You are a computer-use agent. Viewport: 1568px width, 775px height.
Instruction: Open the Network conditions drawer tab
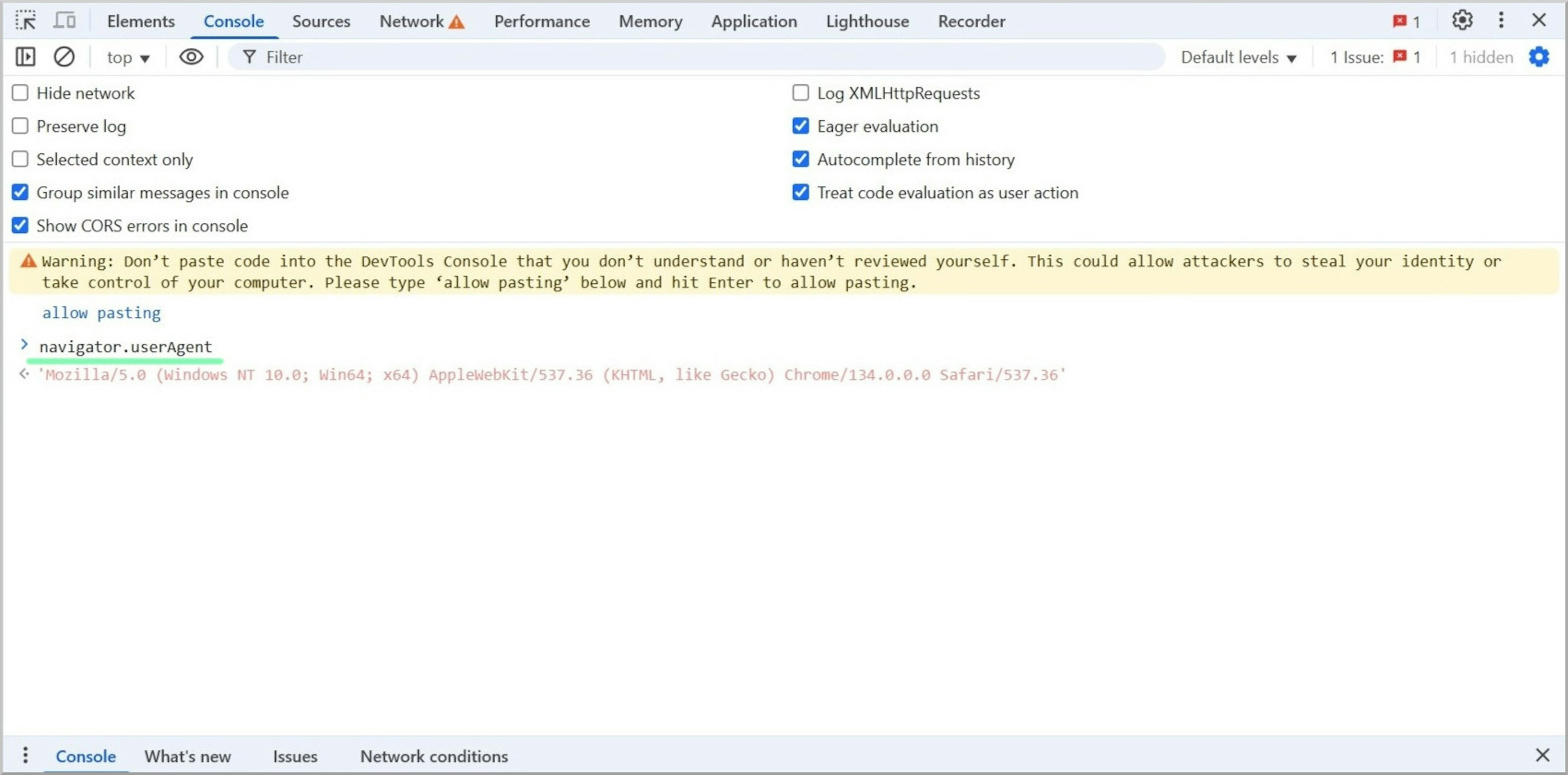tap(434, 756)
